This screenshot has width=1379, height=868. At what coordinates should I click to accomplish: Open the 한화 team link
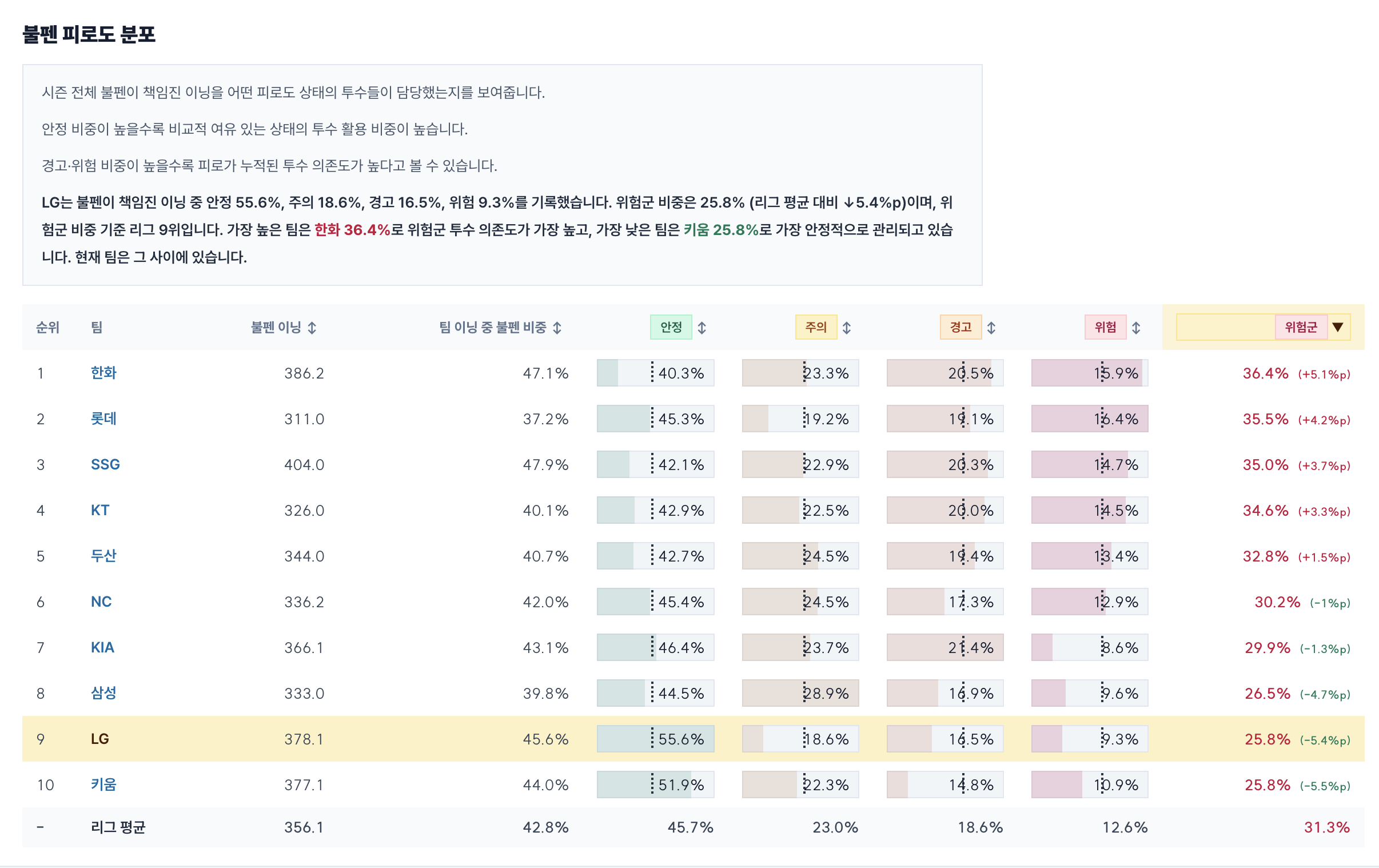(103, 373)
